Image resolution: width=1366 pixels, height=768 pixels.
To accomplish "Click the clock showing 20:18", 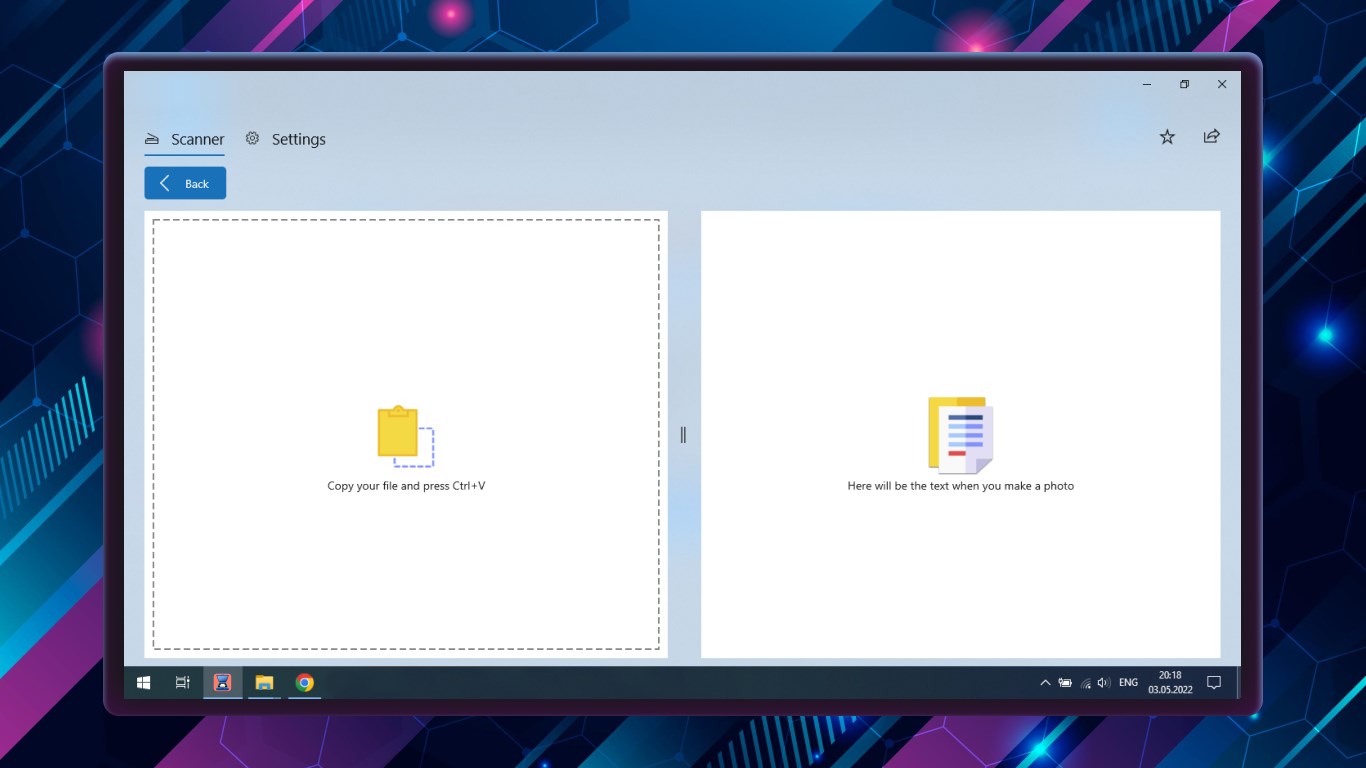I will click(x=1170, y=683).
